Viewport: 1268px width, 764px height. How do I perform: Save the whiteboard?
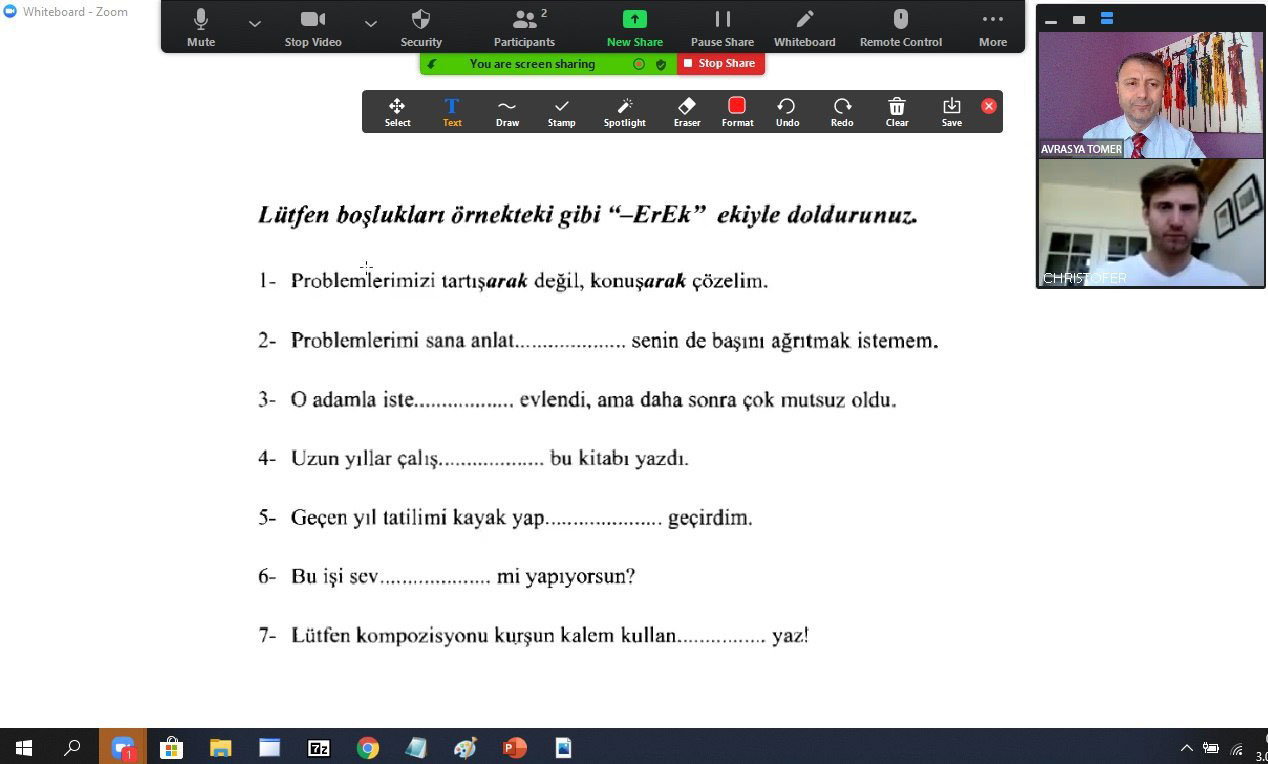coord(951,112)
